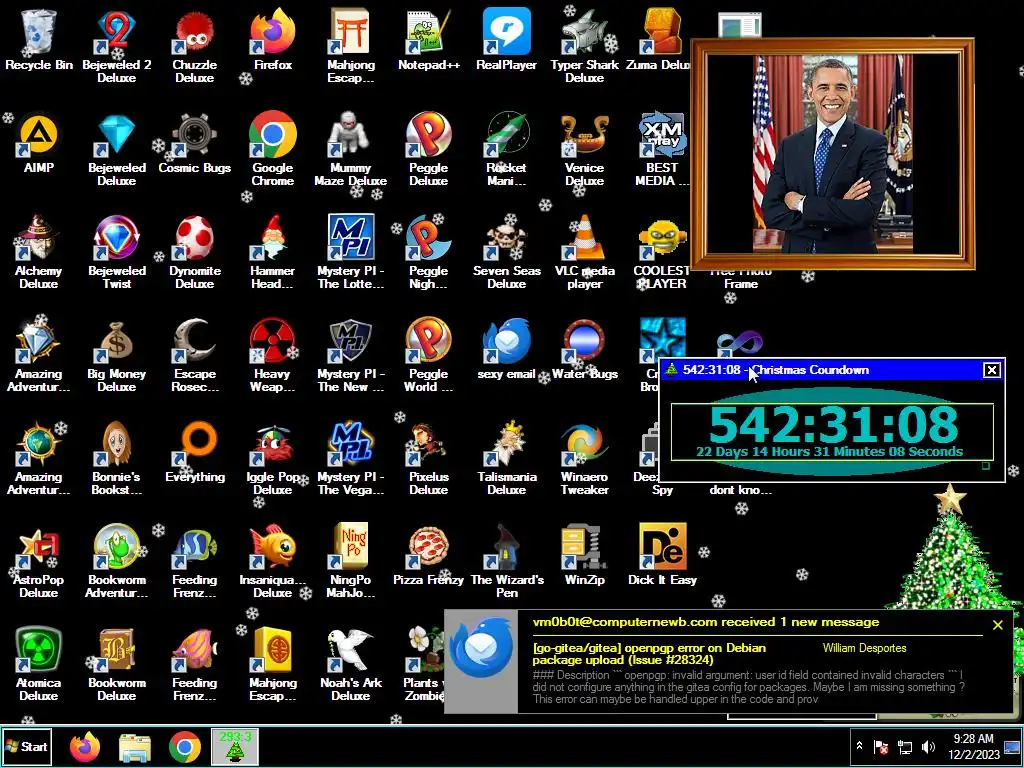Open the Start menu

click(x=27, y=746)
